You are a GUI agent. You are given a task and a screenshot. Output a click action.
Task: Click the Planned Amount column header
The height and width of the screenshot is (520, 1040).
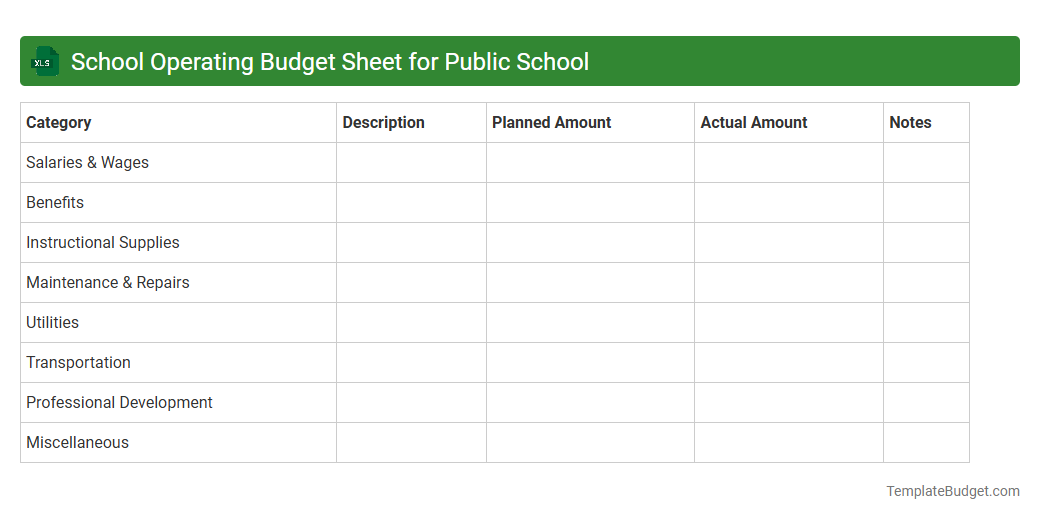point(590,123)
